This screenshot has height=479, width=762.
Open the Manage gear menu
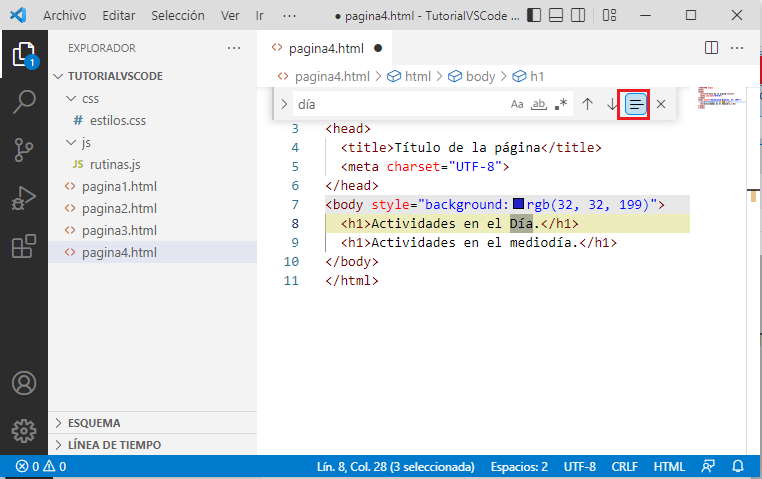pos(24,430)
